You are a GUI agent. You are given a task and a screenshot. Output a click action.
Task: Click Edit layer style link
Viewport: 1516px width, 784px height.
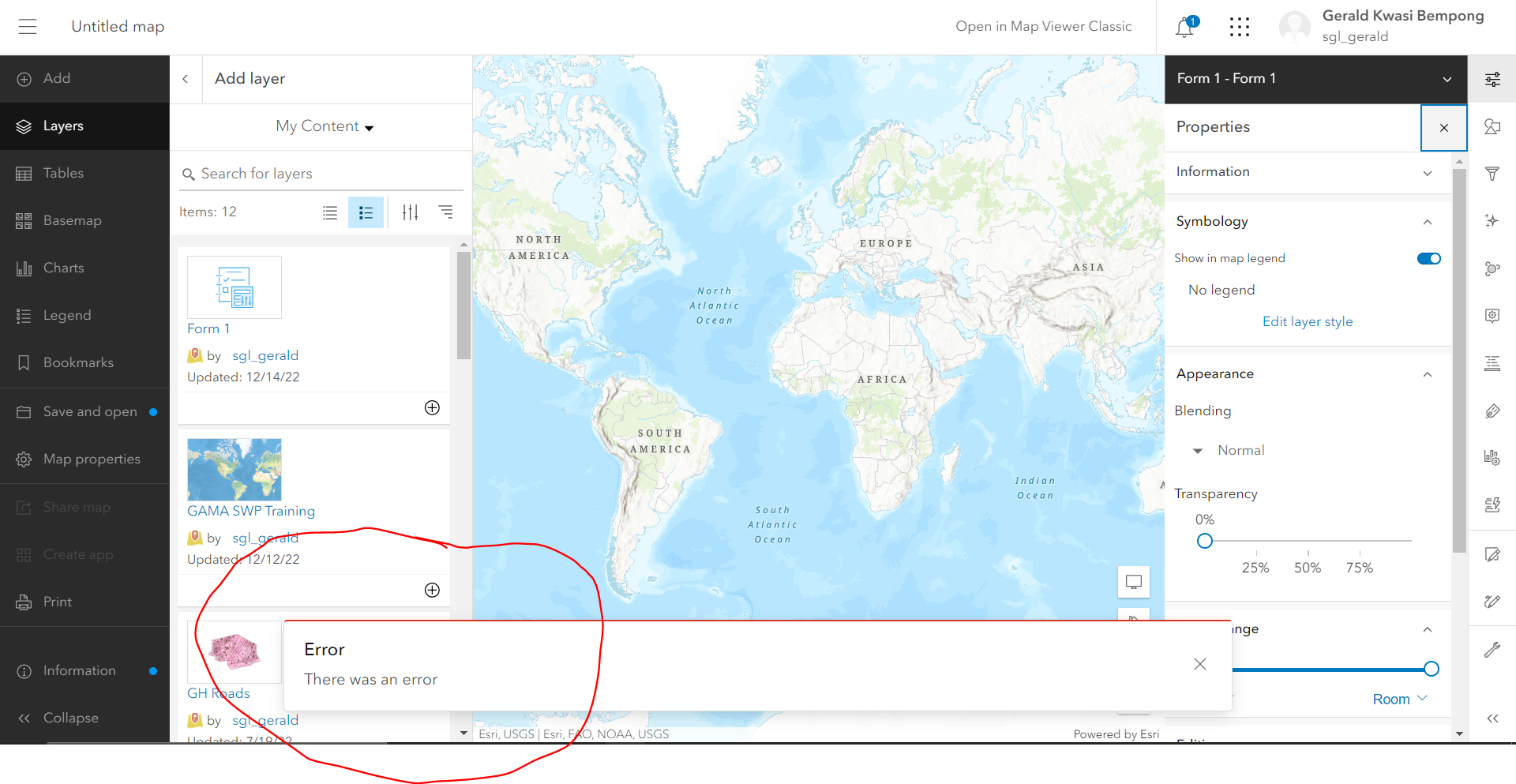pos(1308,322)
